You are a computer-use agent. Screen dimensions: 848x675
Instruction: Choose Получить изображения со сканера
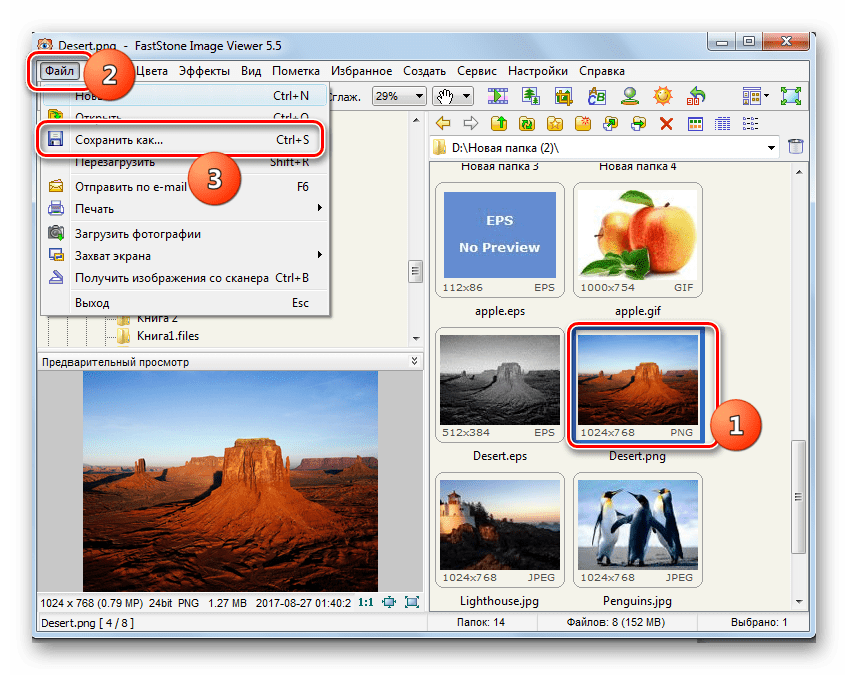(x=185, y=277)
